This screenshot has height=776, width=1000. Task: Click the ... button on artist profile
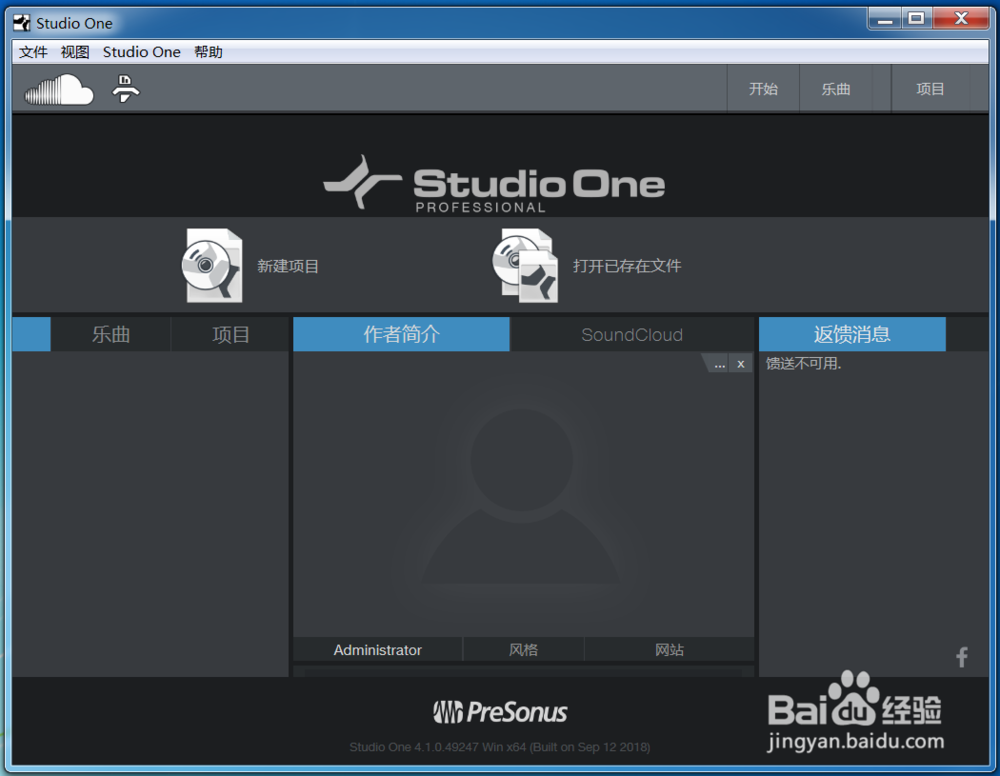pos(719,364)
